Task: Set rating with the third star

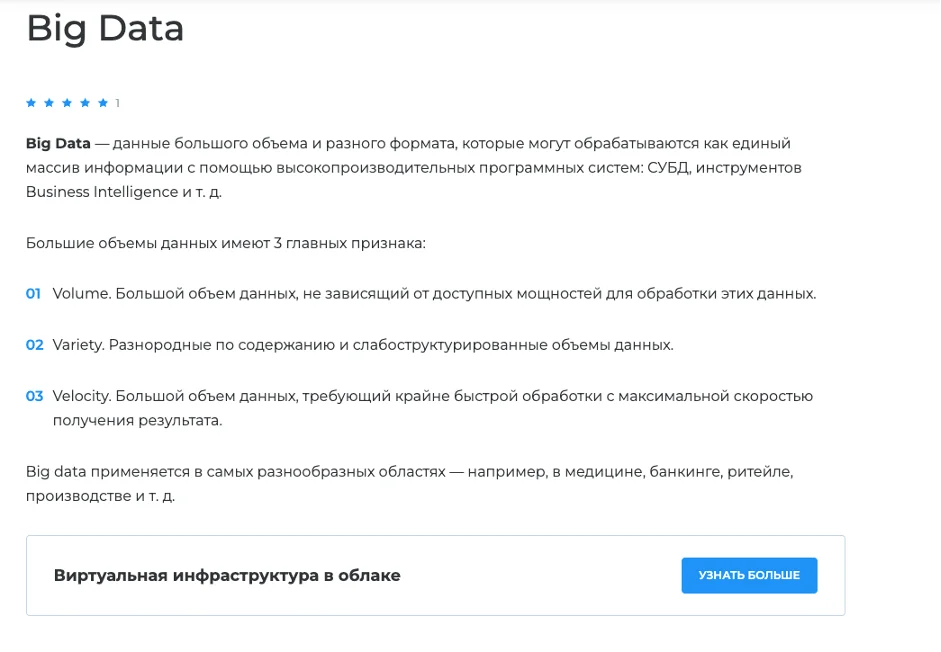Action: click(67, 103)
